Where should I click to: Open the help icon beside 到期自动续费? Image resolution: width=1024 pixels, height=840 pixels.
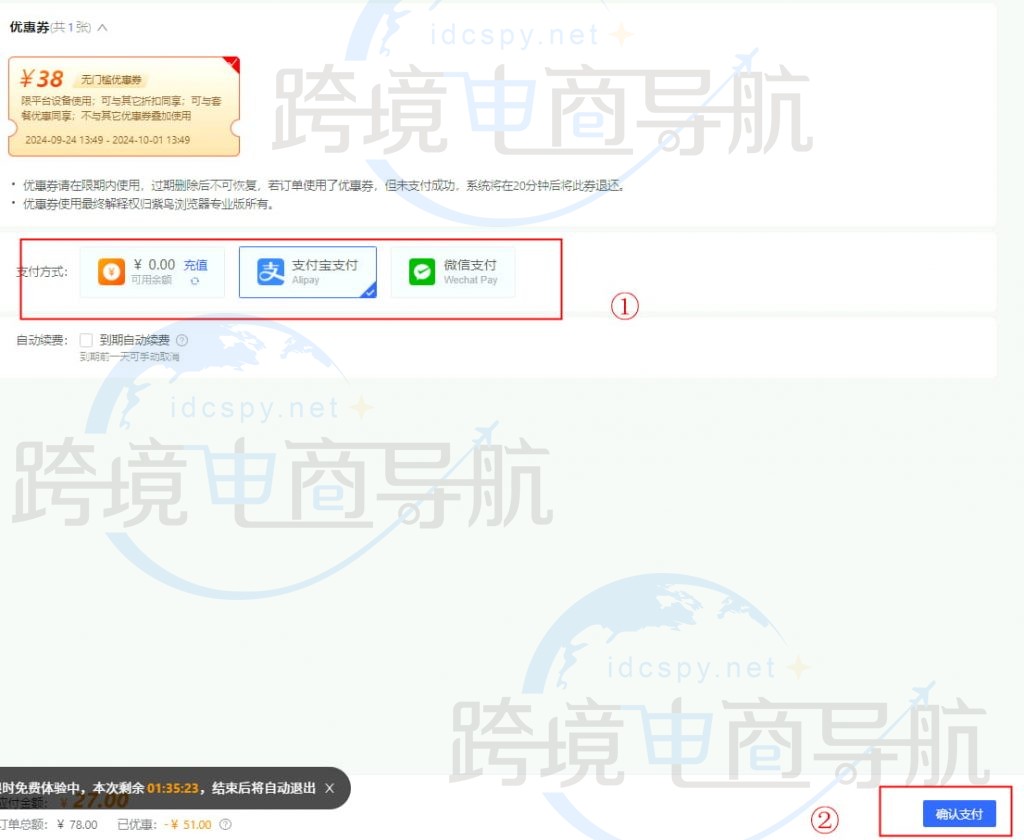(180, 338)
